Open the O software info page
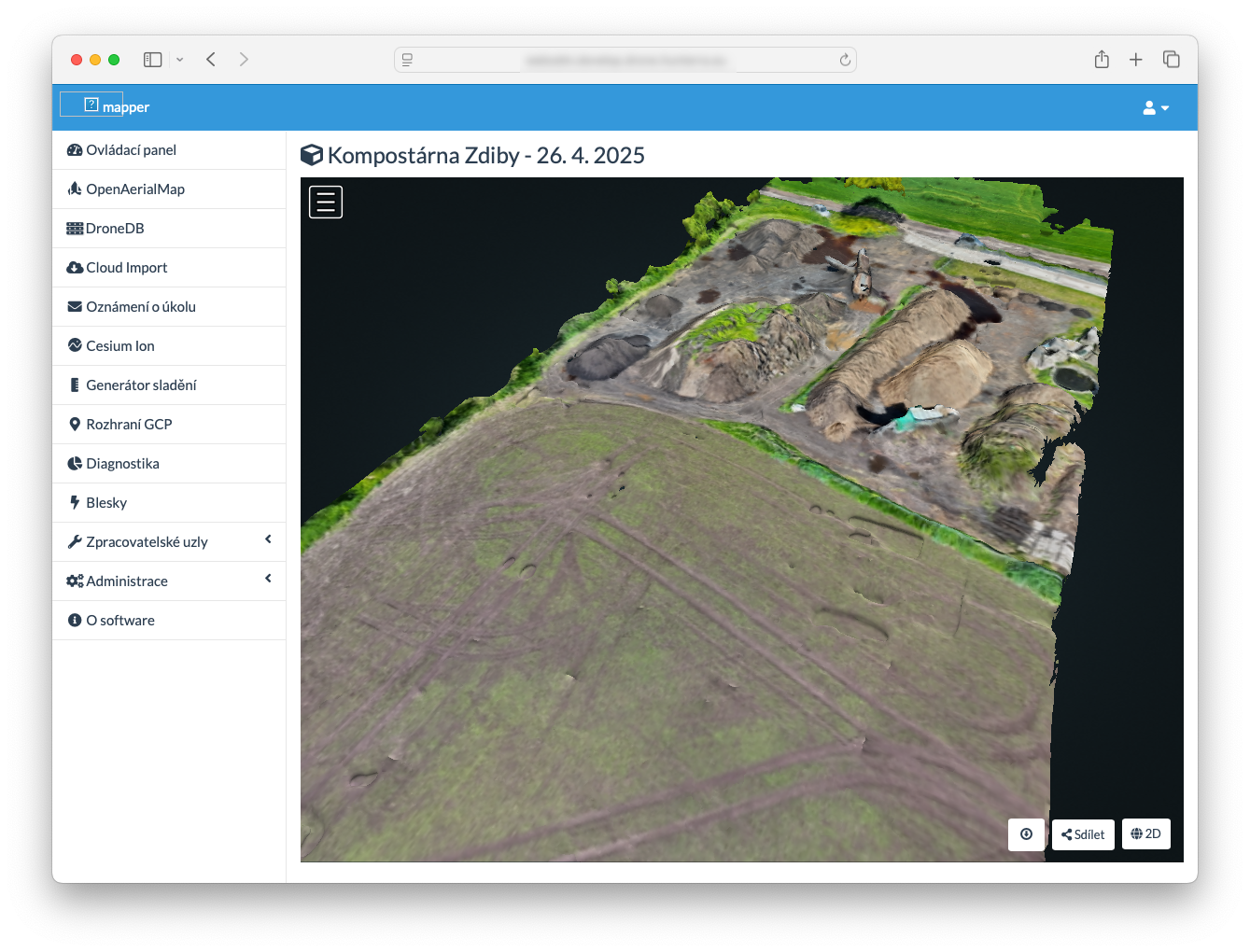 119,621
